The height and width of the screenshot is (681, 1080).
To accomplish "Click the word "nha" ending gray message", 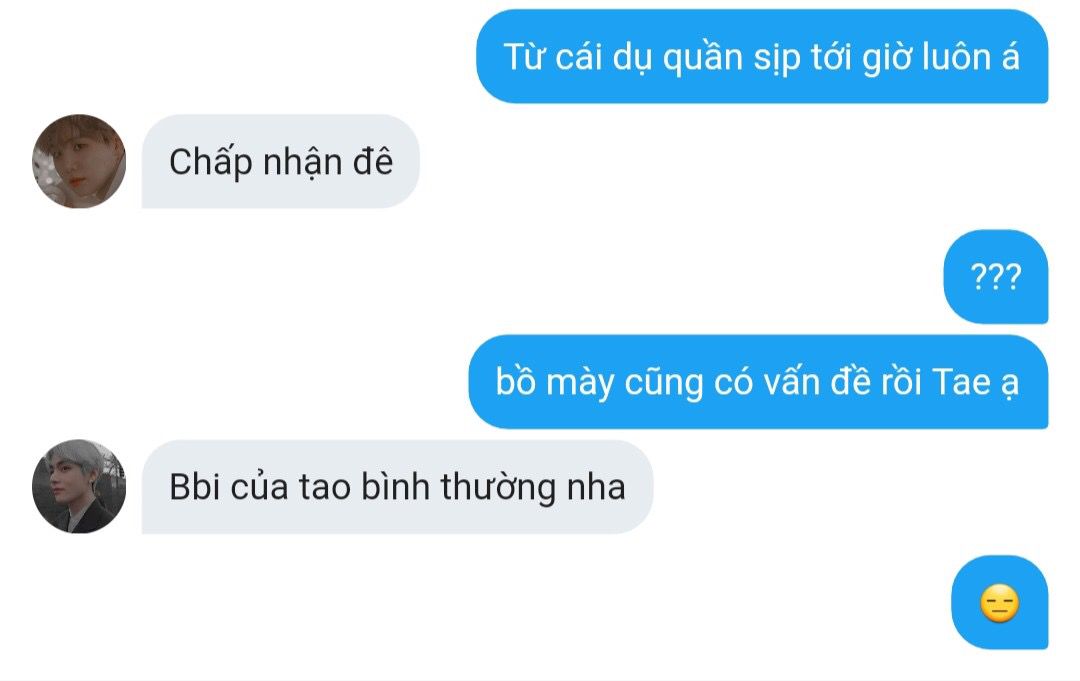I will point(596,488).
